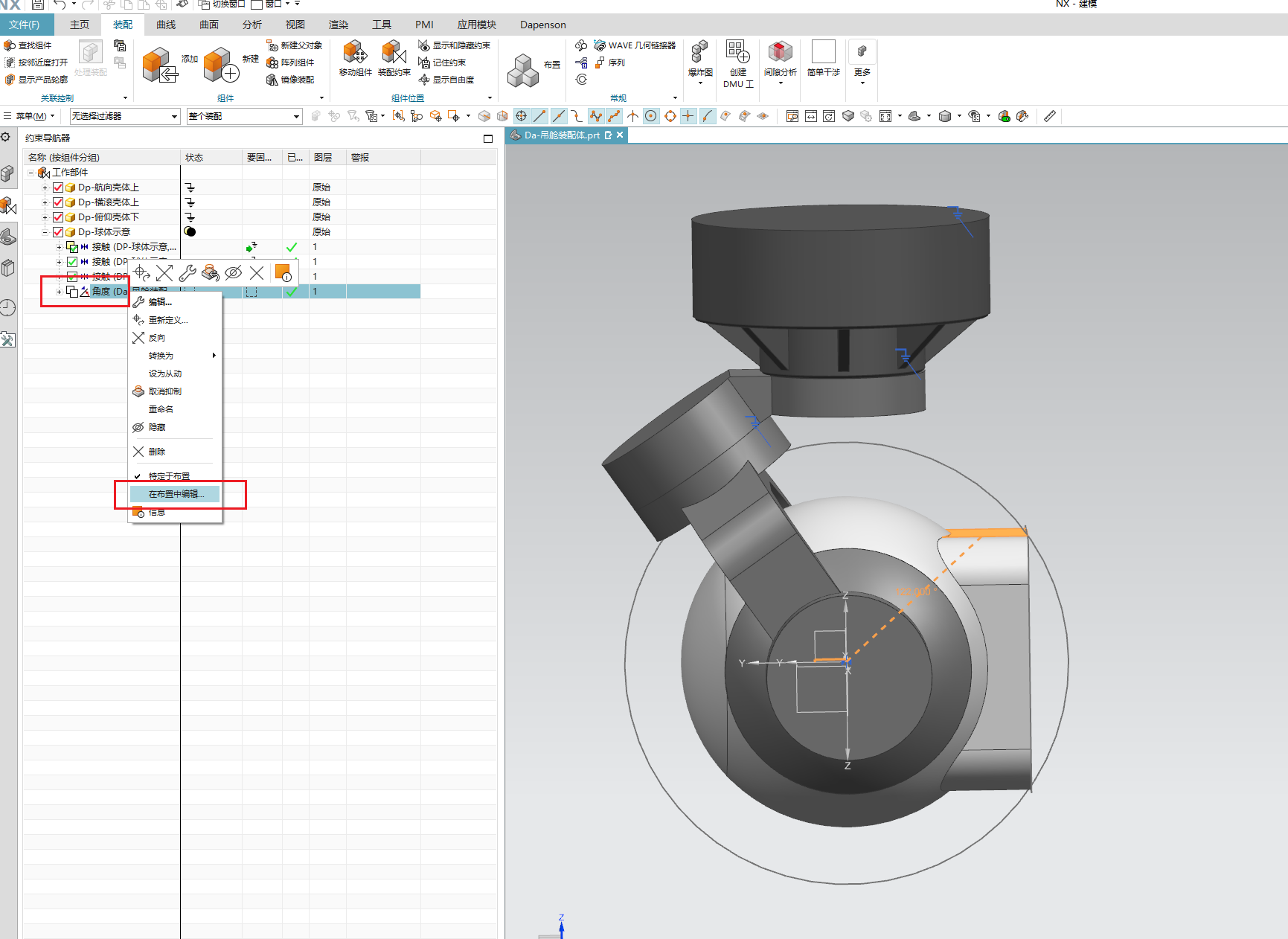Click the hide eye icon in the mini toolbar
The width and height of the screenshot is (1288, 939).
coord(233,273)
